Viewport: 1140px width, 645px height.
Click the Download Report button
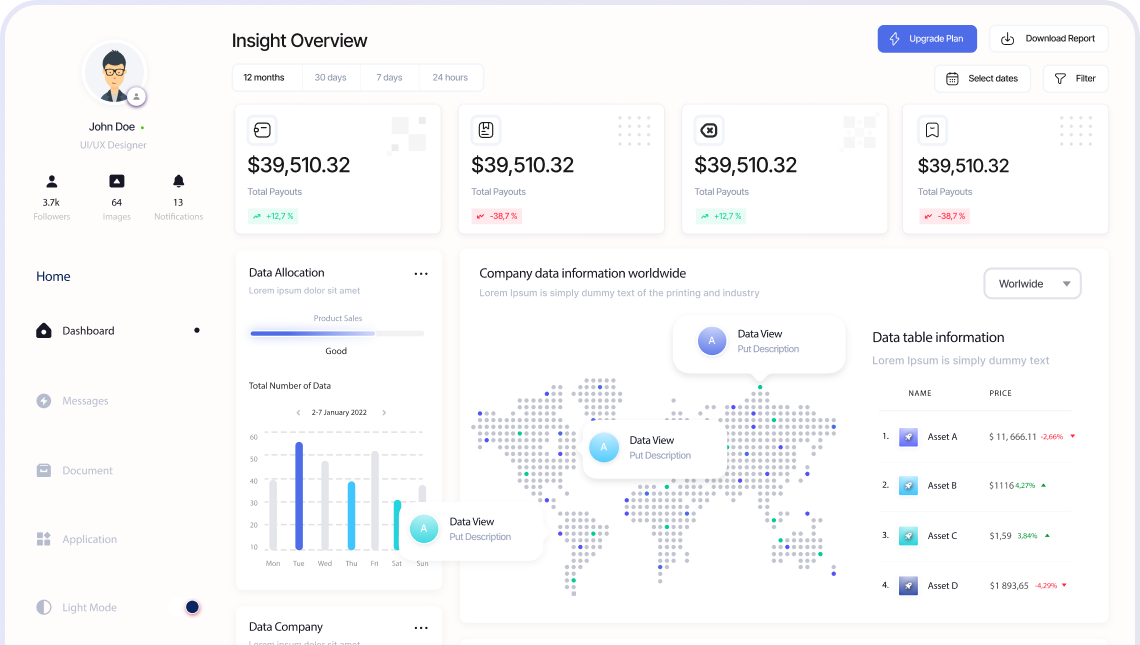[1048, 39]
